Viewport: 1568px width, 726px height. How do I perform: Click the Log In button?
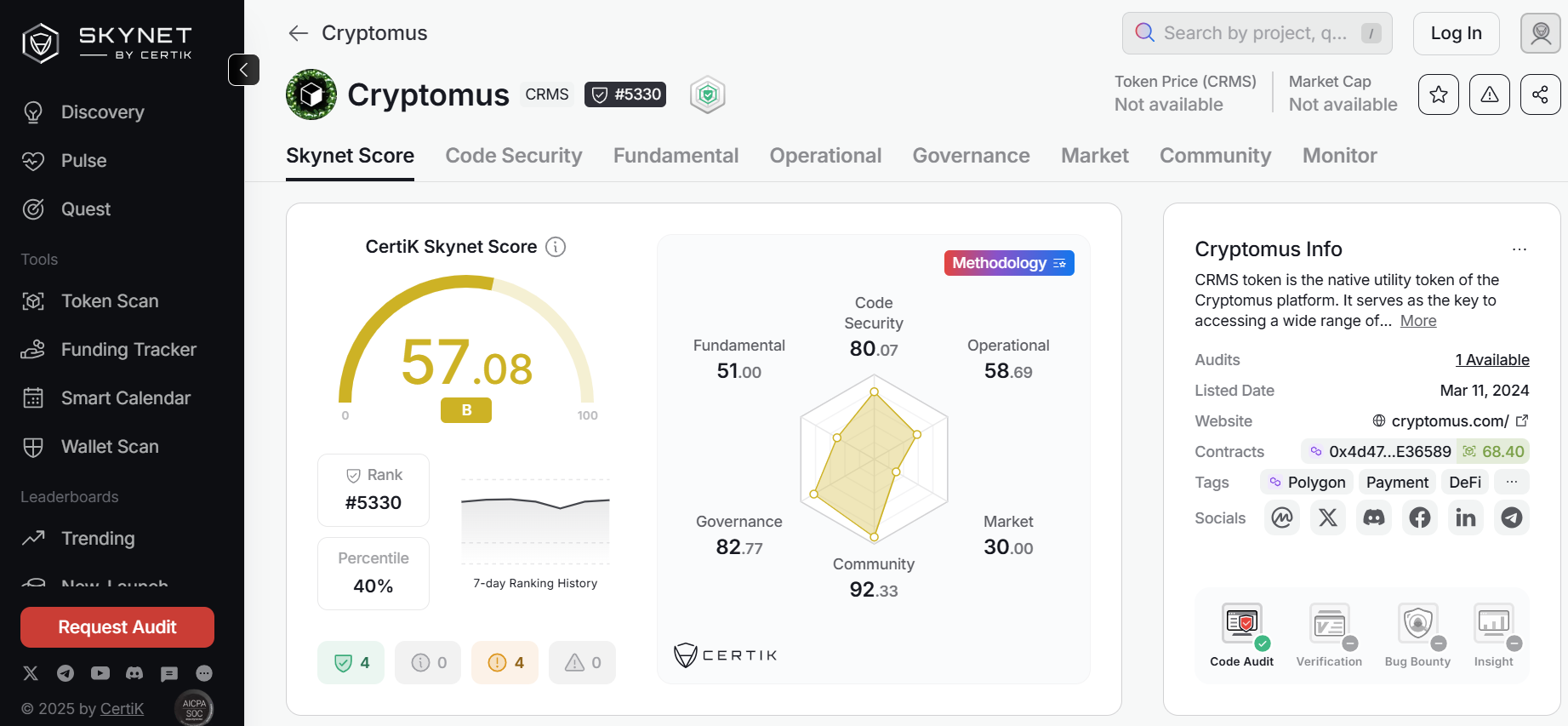click(1456, 33)
